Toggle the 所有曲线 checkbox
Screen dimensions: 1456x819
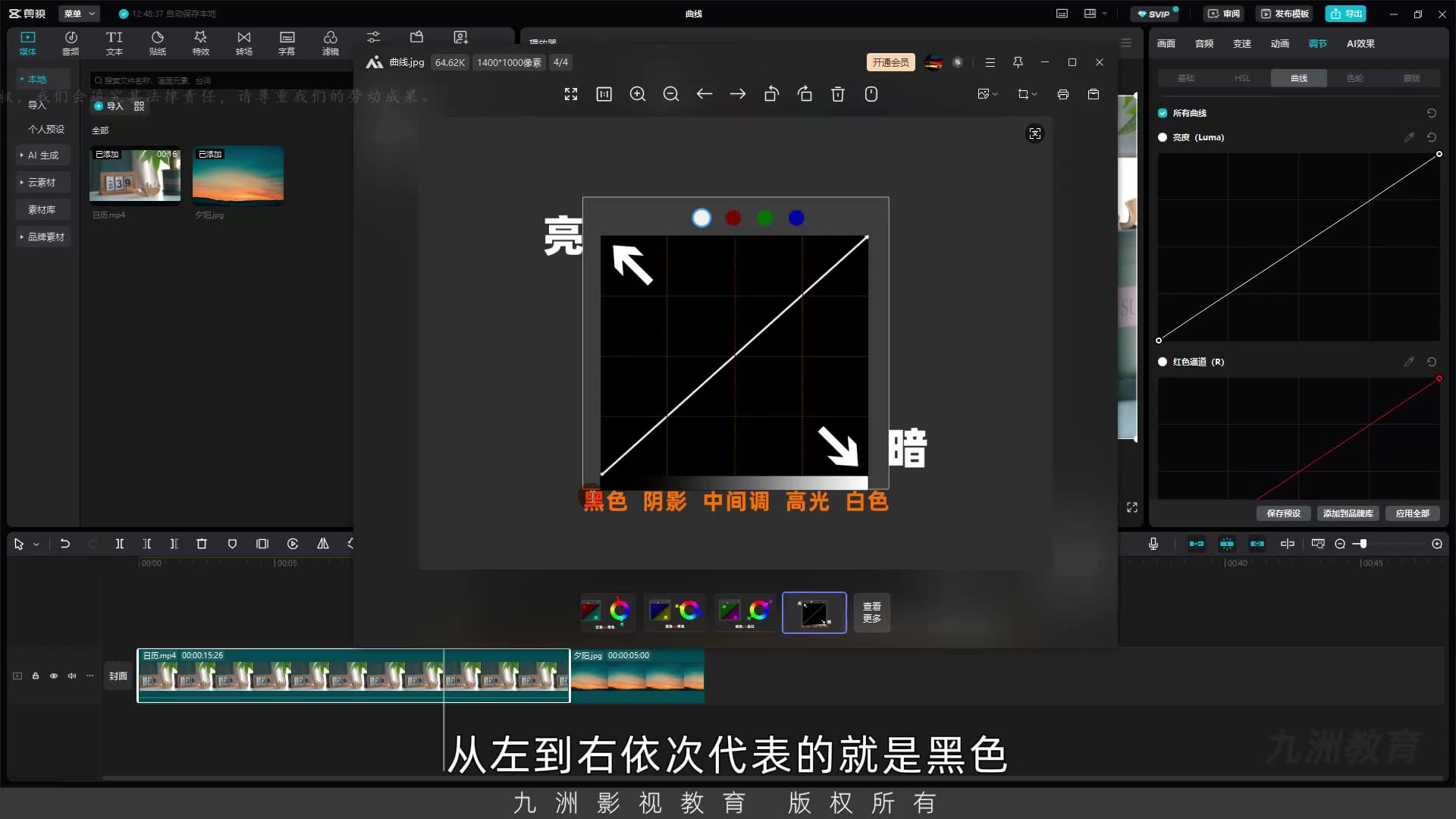point(1163,113)
